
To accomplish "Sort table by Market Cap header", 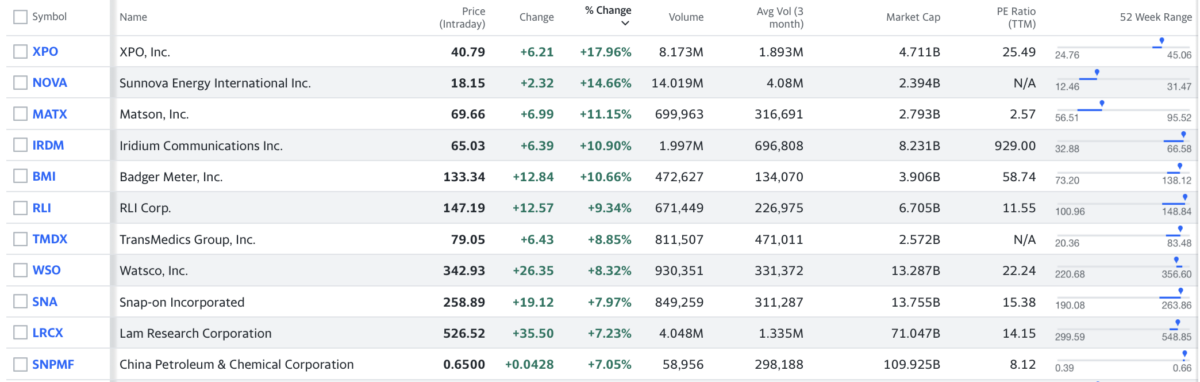I will point(914,17).
